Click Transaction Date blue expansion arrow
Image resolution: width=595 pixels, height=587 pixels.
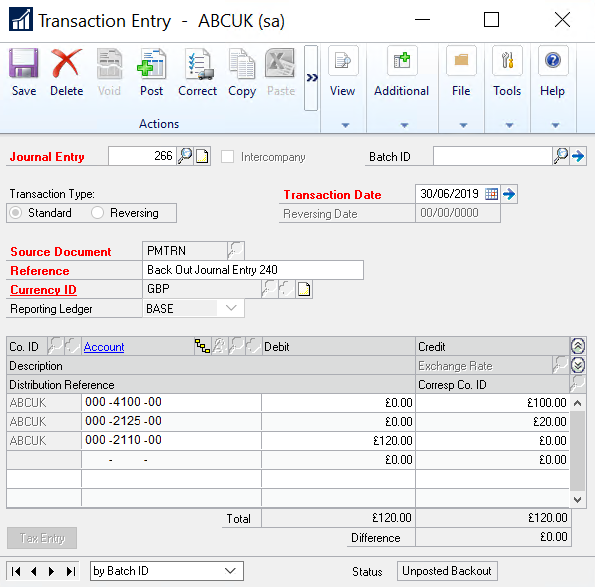[x=509, y=194]
